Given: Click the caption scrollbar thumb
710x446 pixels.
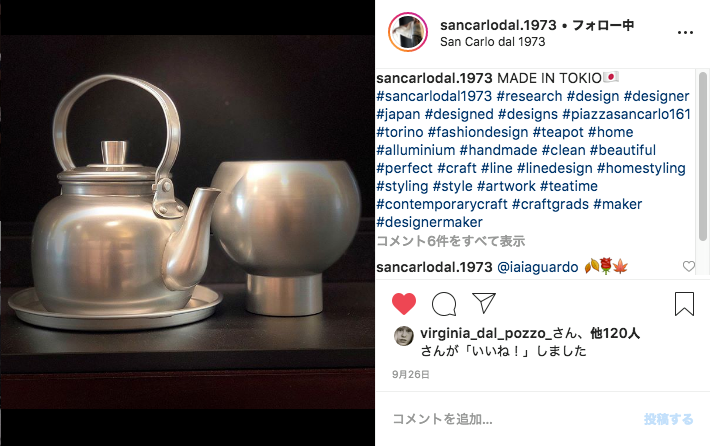Looking at the screenshot, I should [703, 156].
